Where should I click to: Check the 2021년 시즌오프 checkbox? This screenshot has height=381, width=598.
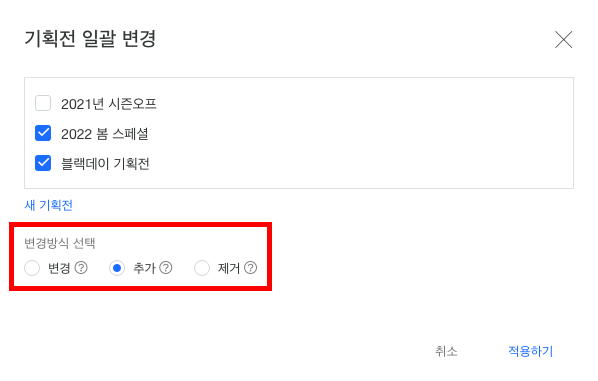43,103
